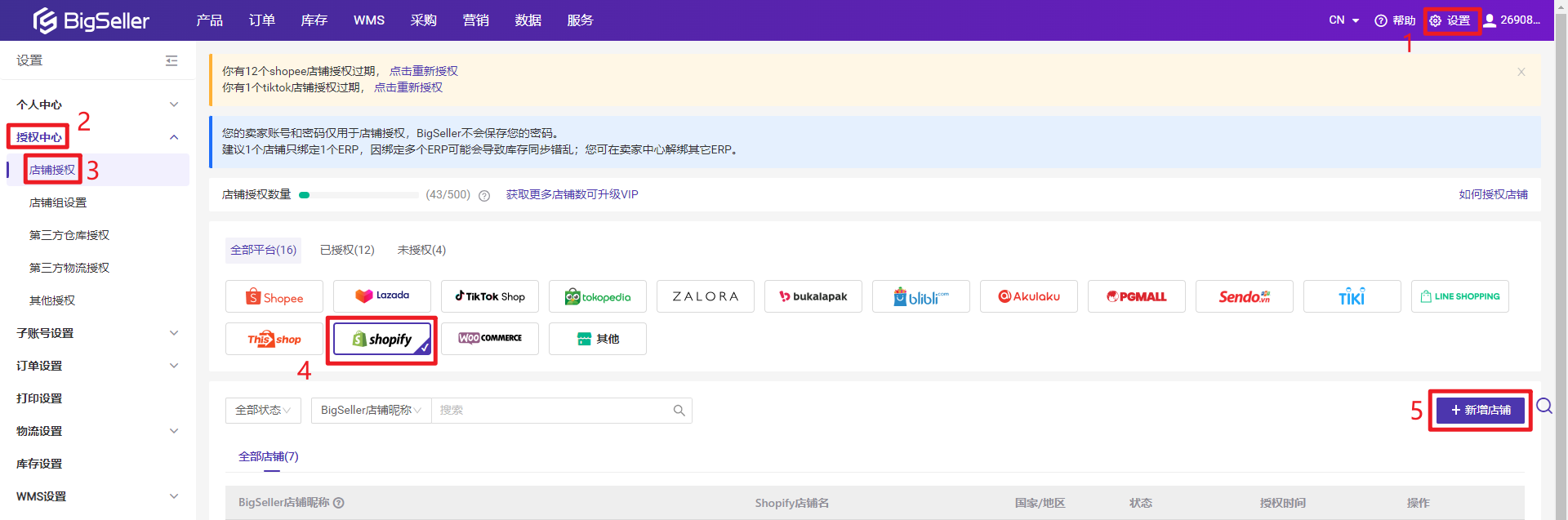Click magnifier icon beside 新增店铺 button
Viewport: 1568px width, 520px height.
[1544, 406]
